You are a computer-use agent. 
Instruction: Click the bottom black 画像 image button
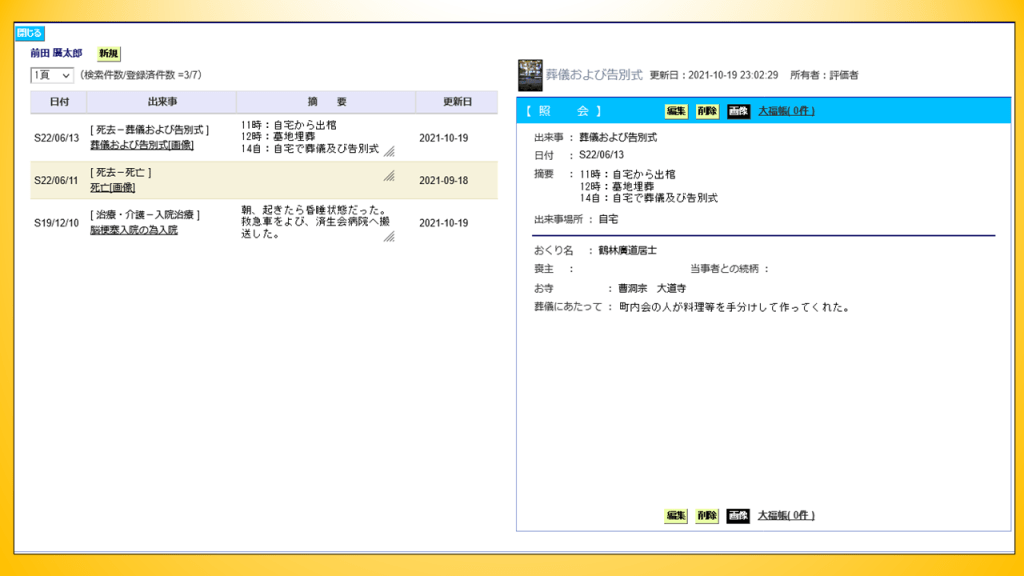coord(738,516)
